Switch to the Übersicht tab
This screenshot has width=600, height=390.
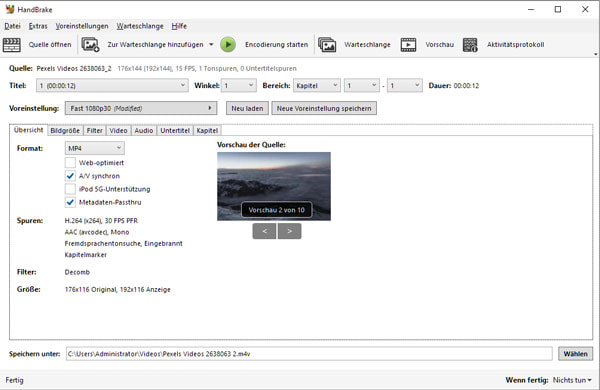click(x=29, y=130)
